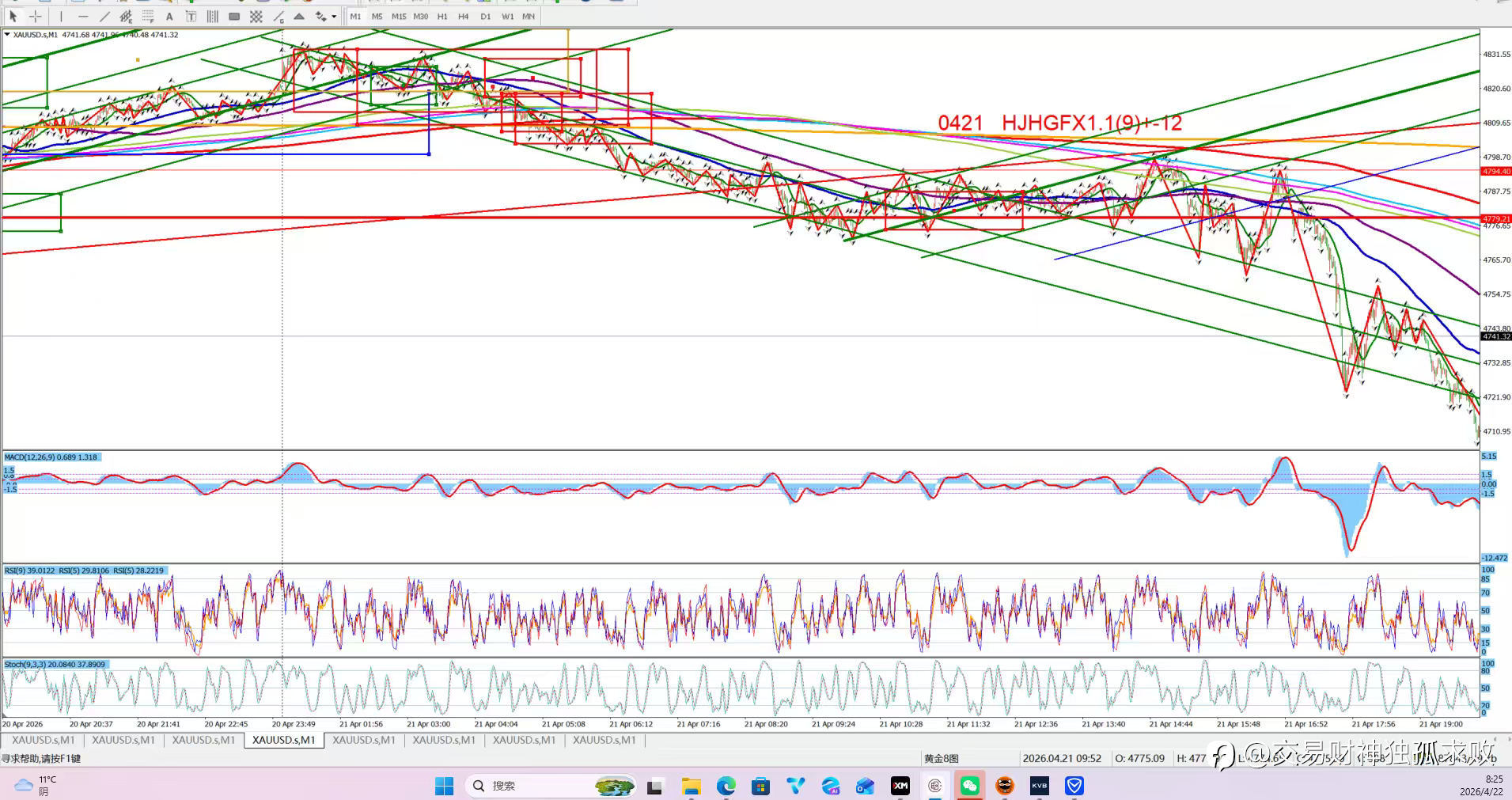Click the red 4779.21 price level label
Screen dimensions: 1512x800
pyautogui.click(x=1495, y=218)
